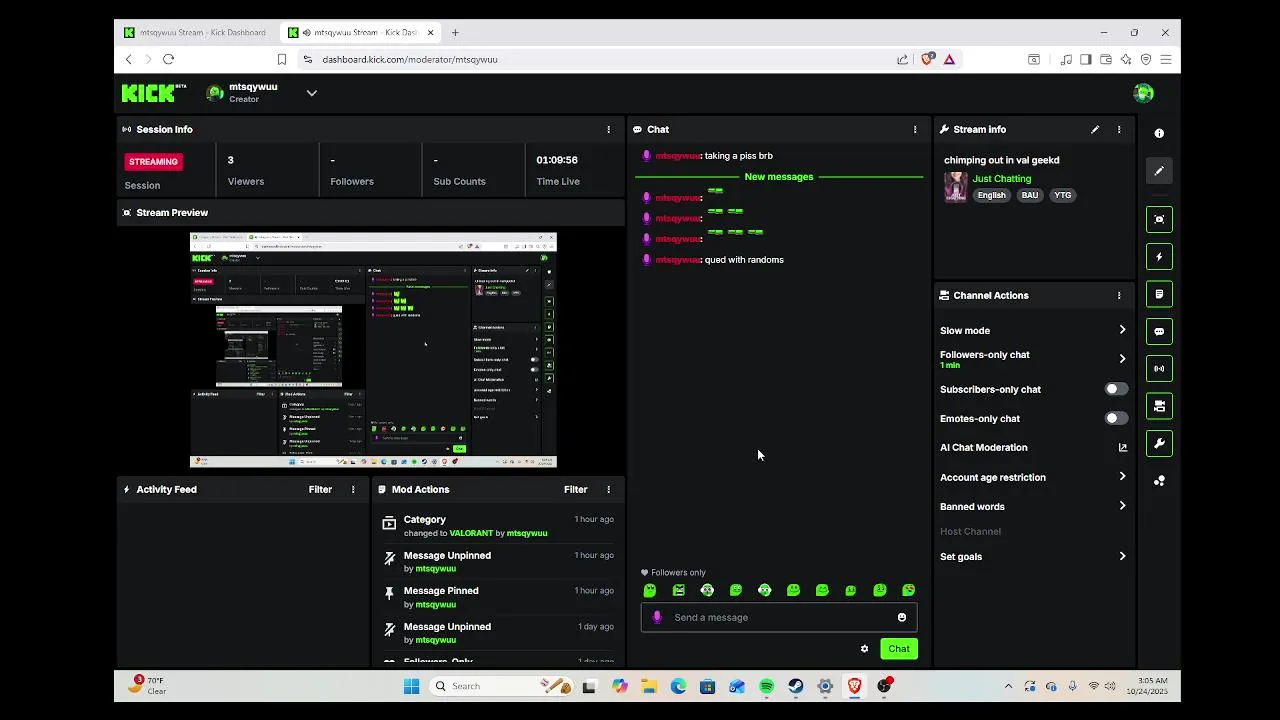Open Session info panel three-dot menu
The image size is (1280, 720).
[x=608, y=129]
